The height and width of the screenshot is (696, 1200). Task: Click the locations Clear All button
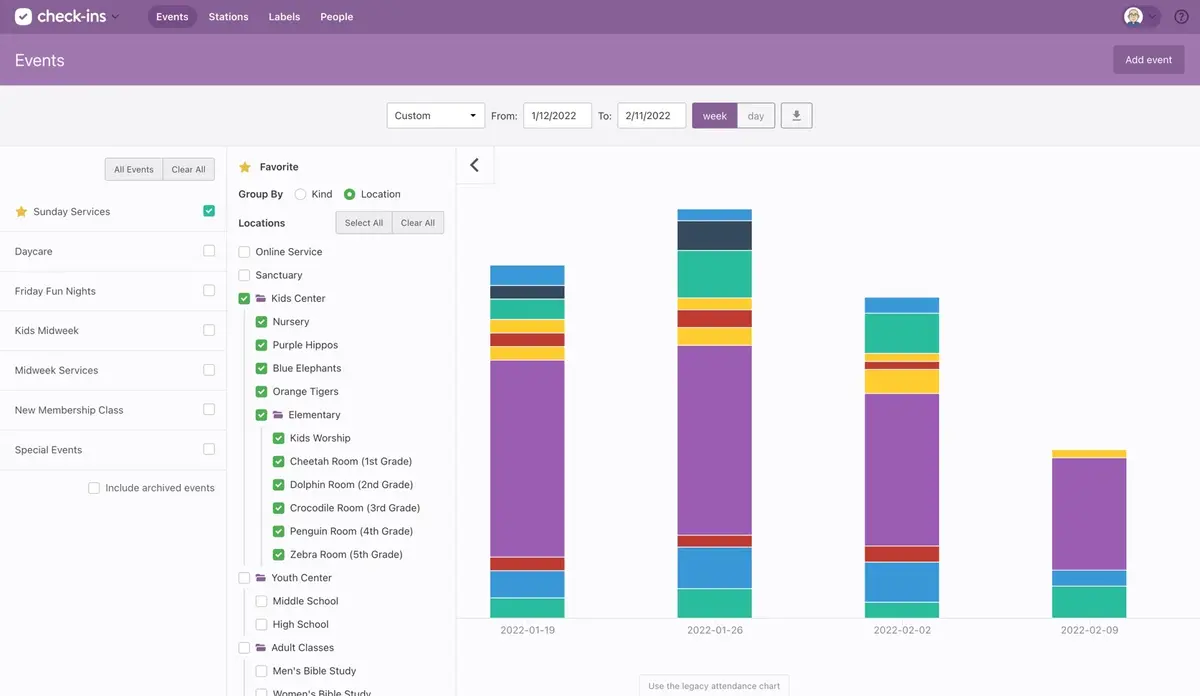418,223
